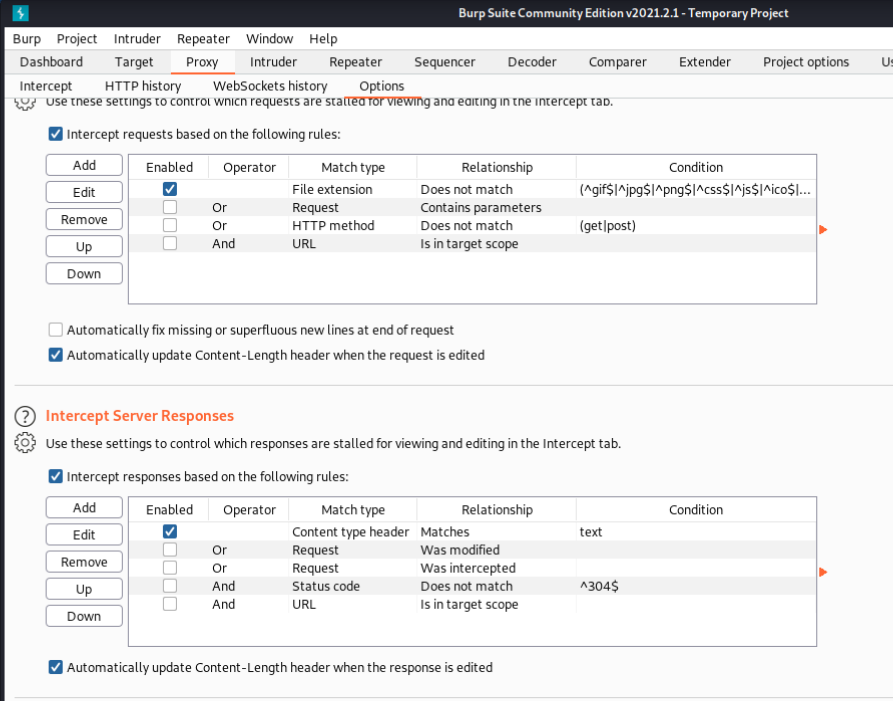Open the Intruder menu in menu bar

[137, 39]
